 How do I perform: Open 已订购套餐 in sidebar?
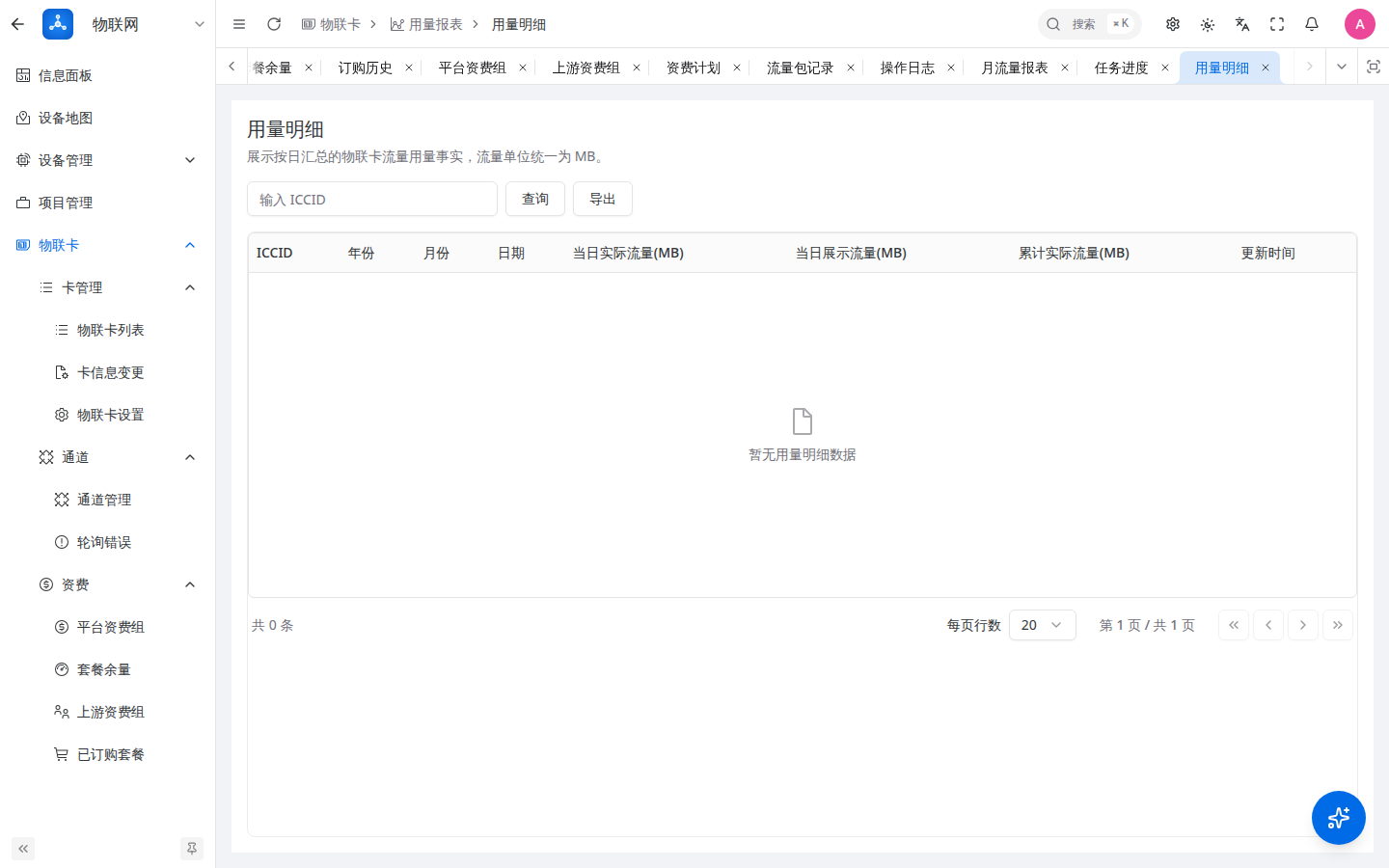(108, 754)
